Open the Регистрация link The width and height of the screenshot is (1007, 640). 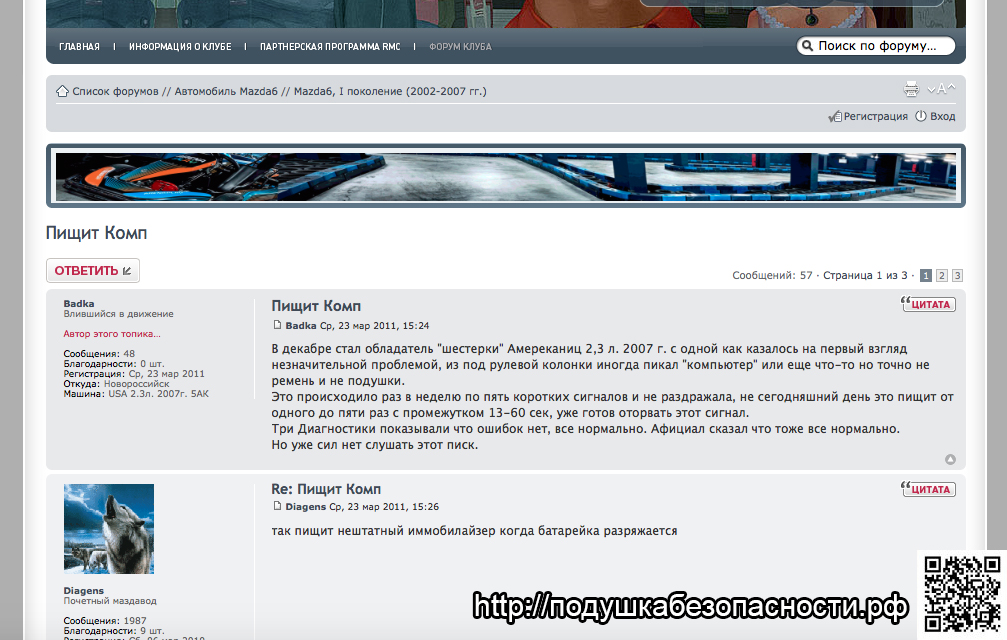pyautogui.click(x=875, y=117)
